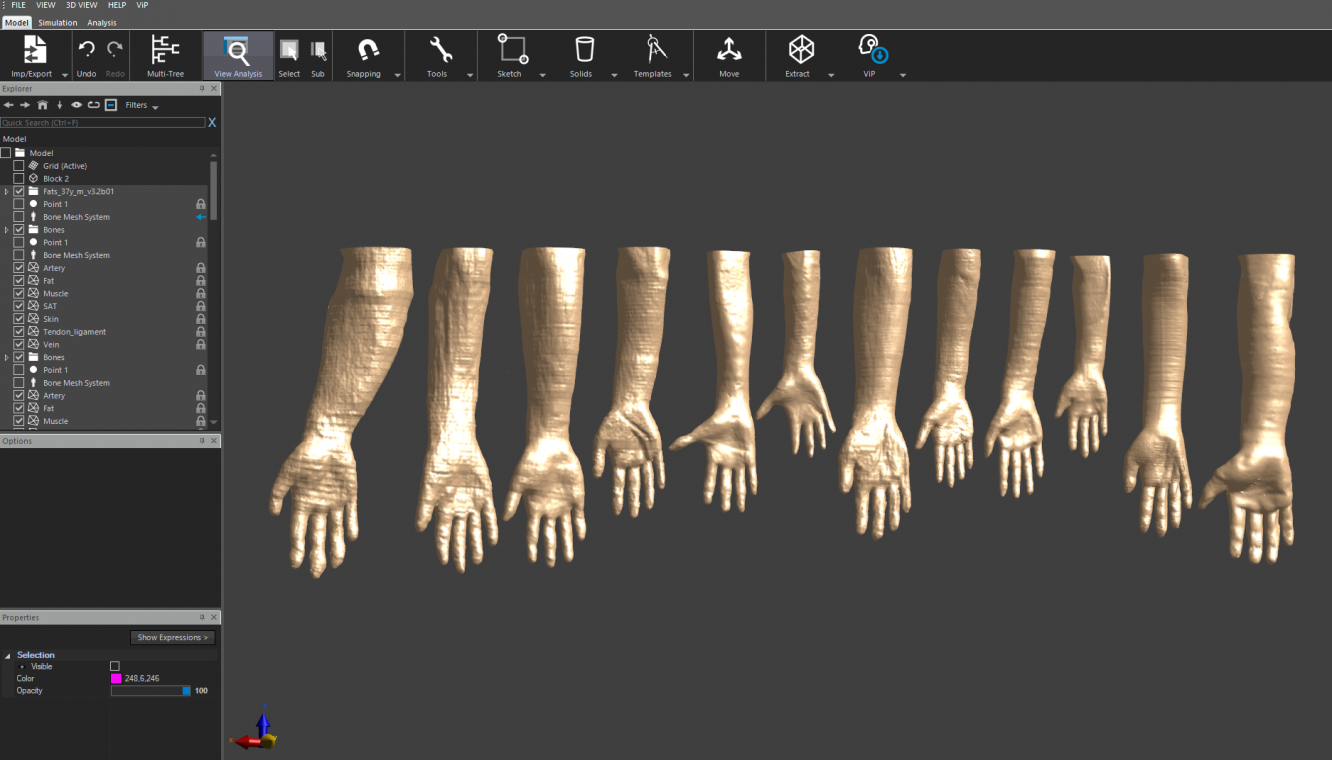
Task: Click the magenta color swatch in Properties
Action: pos(114,678)
